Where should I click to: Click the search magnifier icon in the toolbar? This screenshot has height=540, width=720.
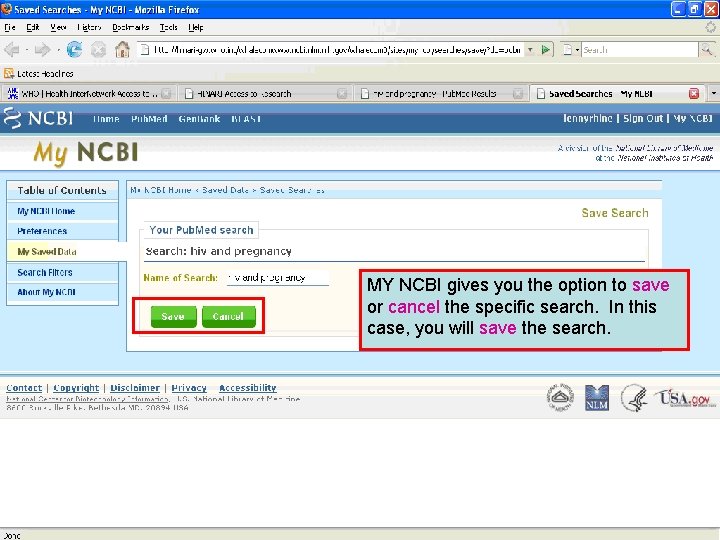pyautogui.click(x=706, y=49)
